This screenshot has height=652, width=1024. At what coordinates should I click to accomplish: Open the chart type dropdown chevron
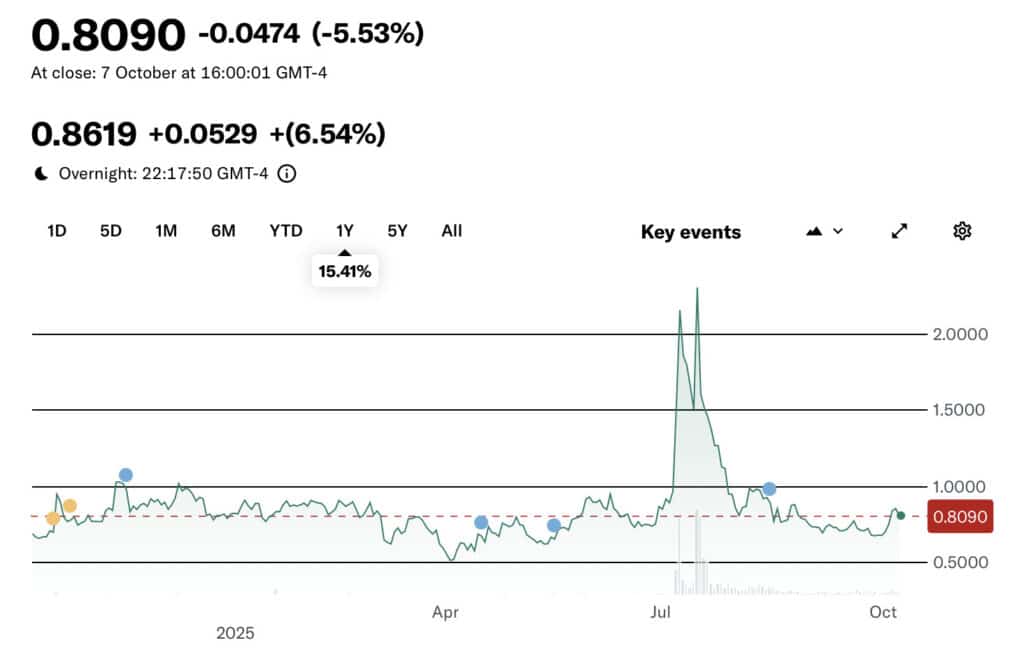838,231
